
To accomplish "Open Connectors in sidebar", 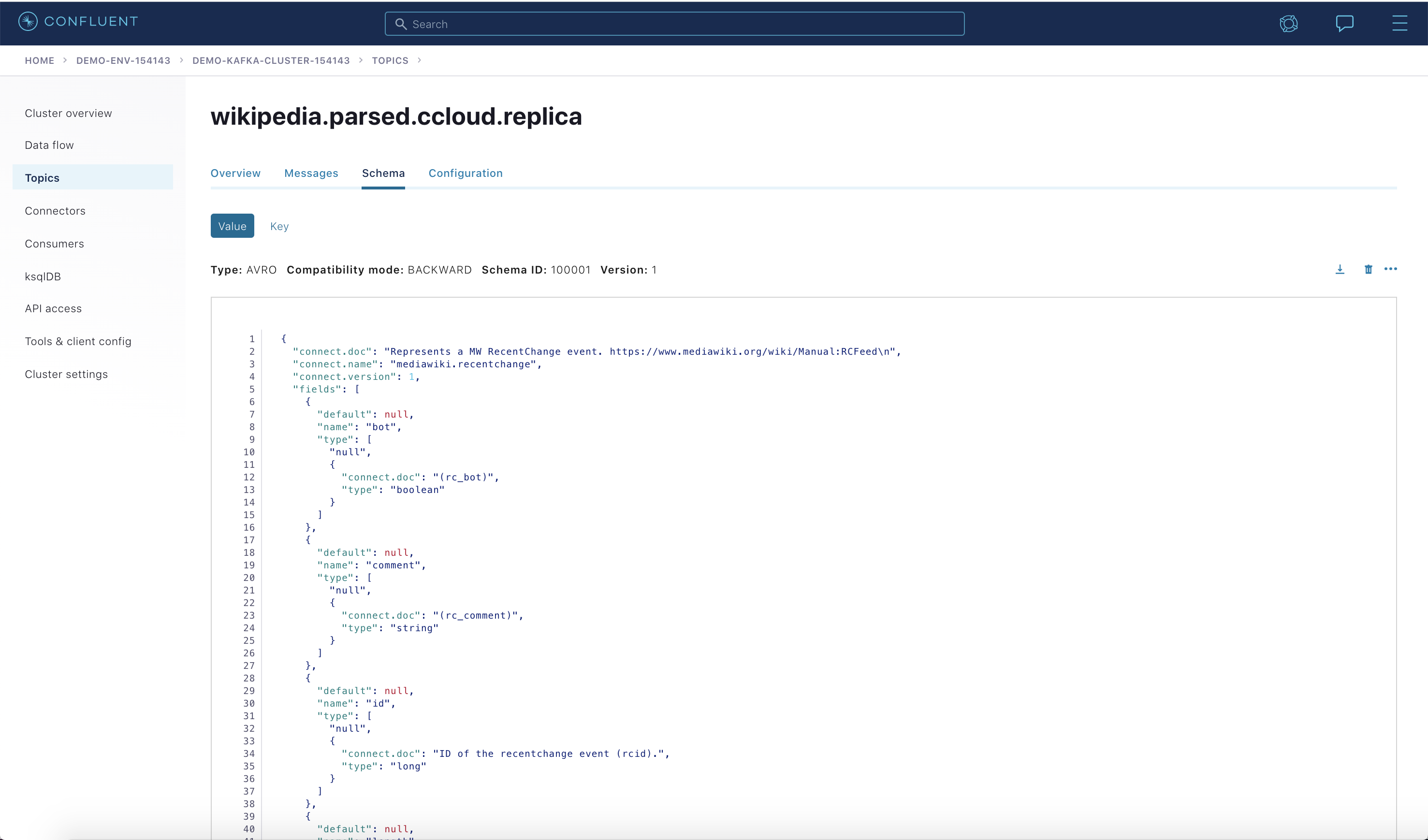I will pos(55,211).
